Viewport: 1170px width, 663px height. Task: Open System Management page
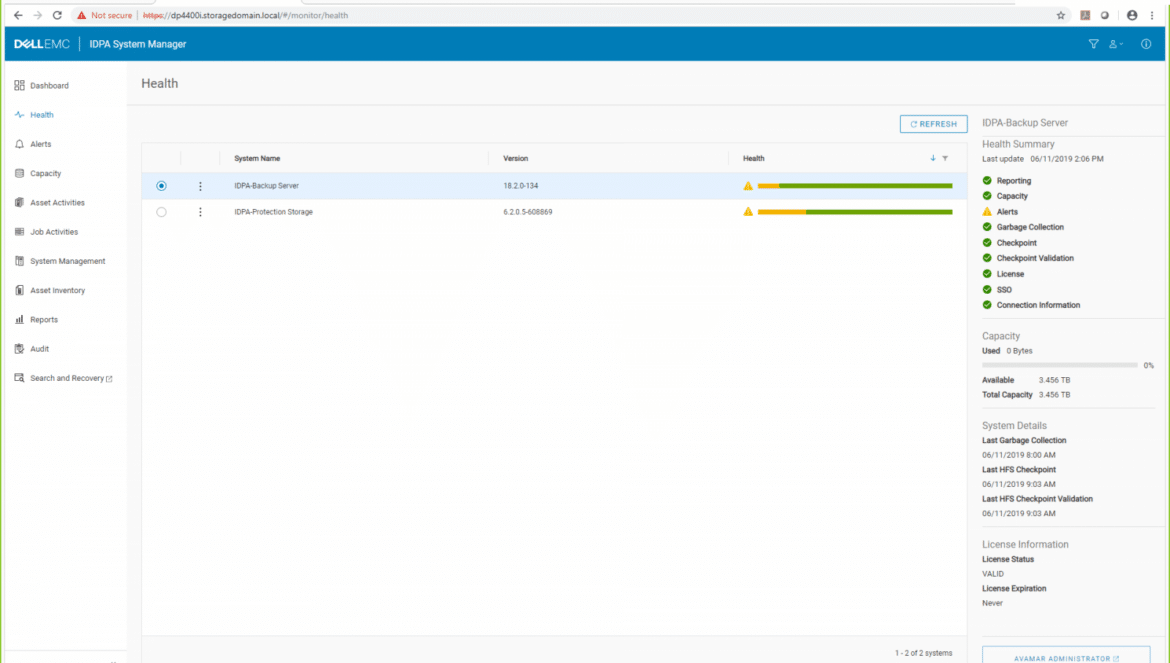pos(68,261)
